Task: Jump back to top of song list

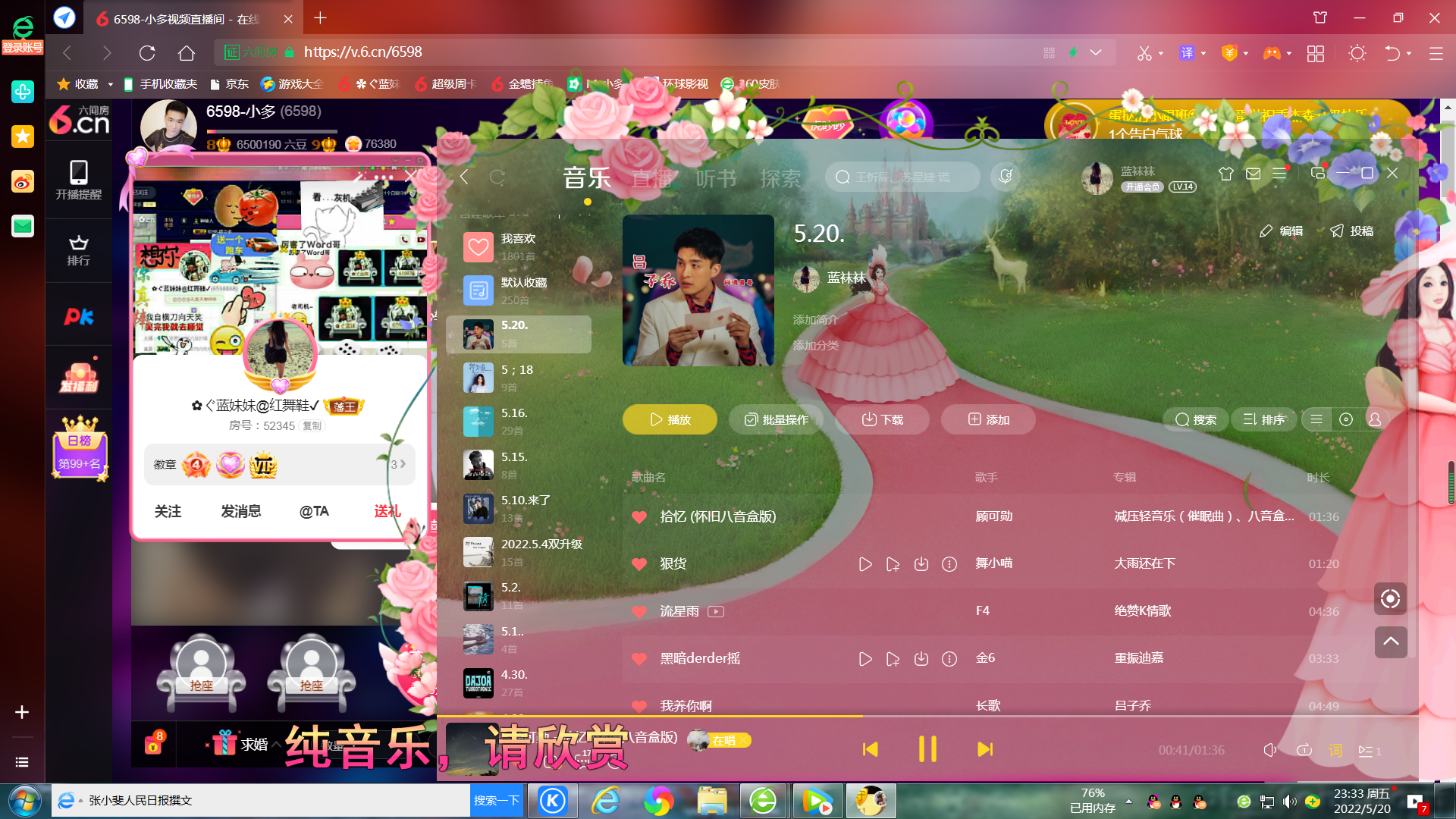Action: click(1391, 642)
